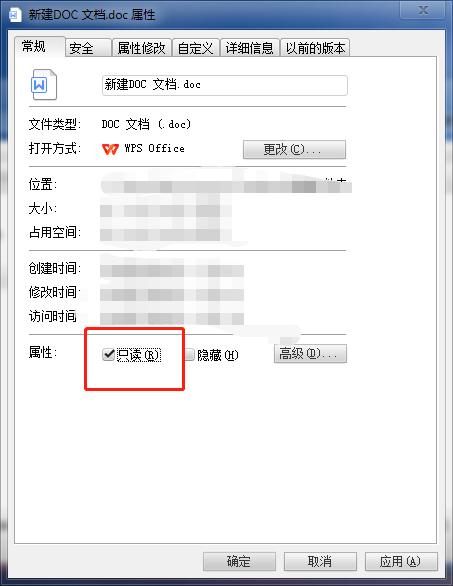Click the file name text field

(225, 85)
